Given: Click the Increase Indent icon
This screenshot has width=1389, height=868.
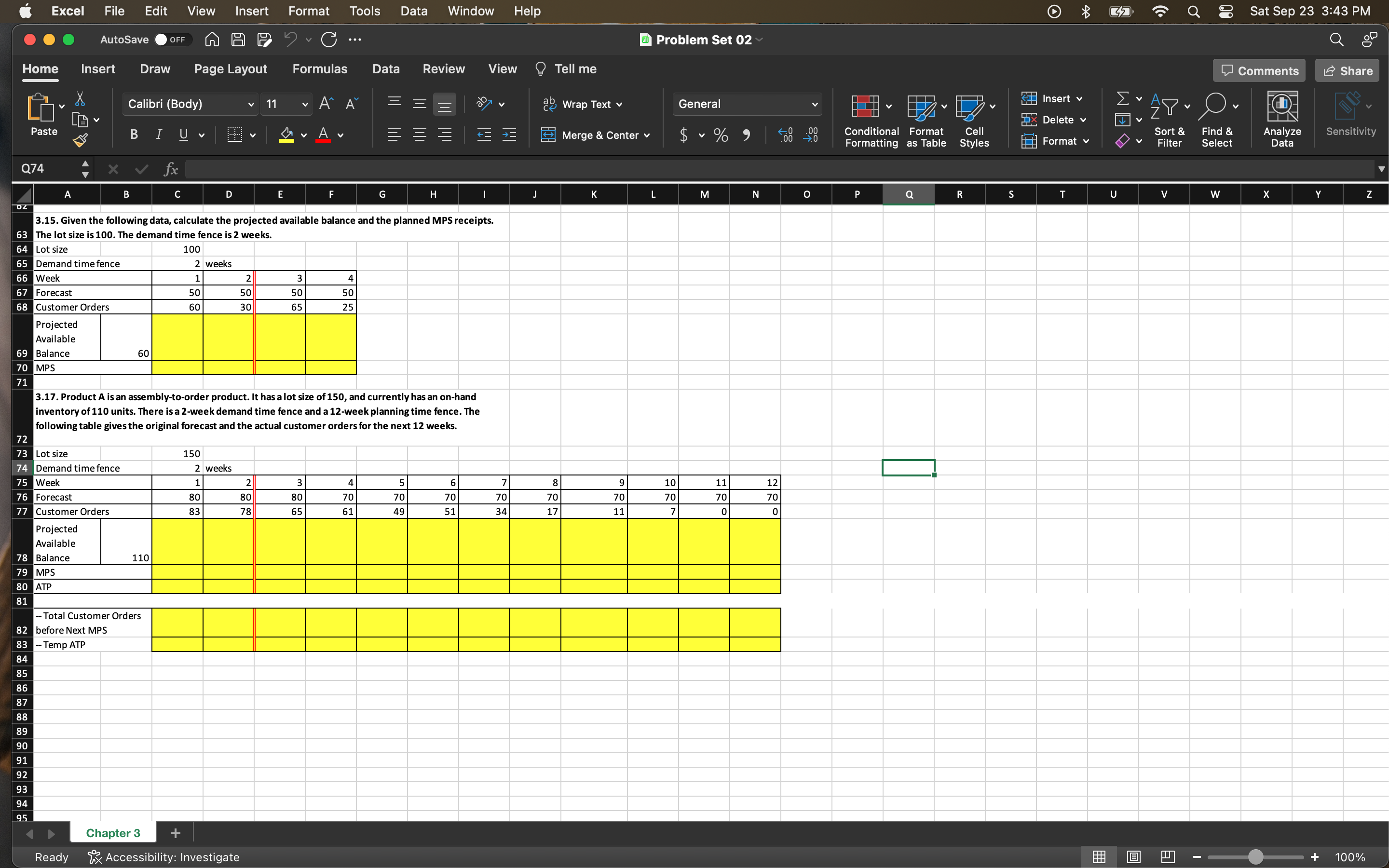Looking at the screenshot, I should pos(508,135).
